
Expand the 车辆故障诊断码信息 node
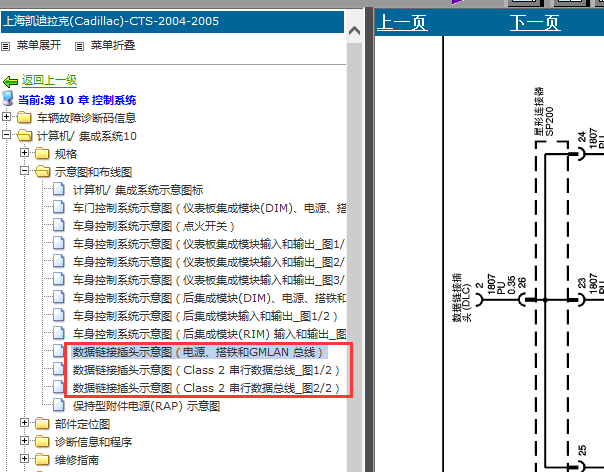pos(7,116)
